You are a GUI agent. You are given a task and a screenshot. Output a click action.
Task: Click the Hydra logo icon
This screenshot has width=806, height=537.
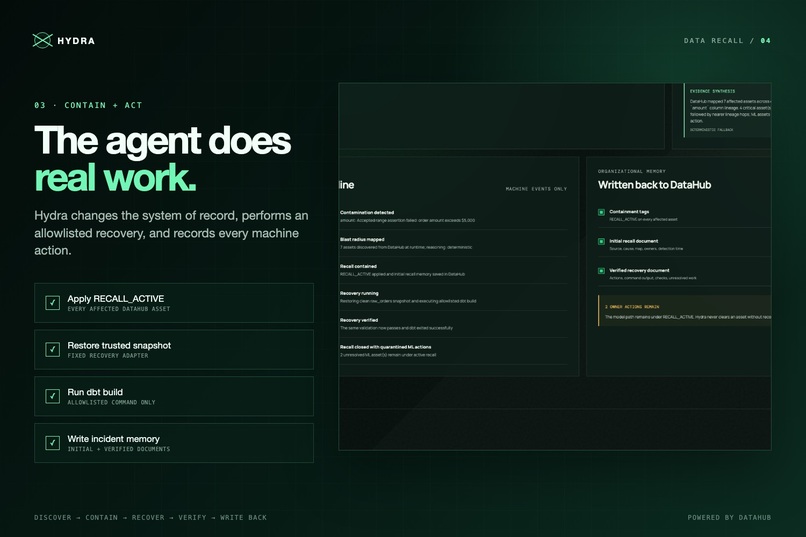point(42,40)
